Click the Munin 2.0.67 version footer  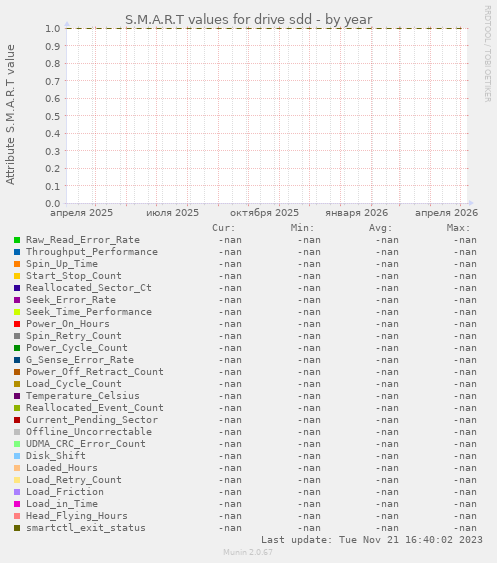[x=248, y=552]
